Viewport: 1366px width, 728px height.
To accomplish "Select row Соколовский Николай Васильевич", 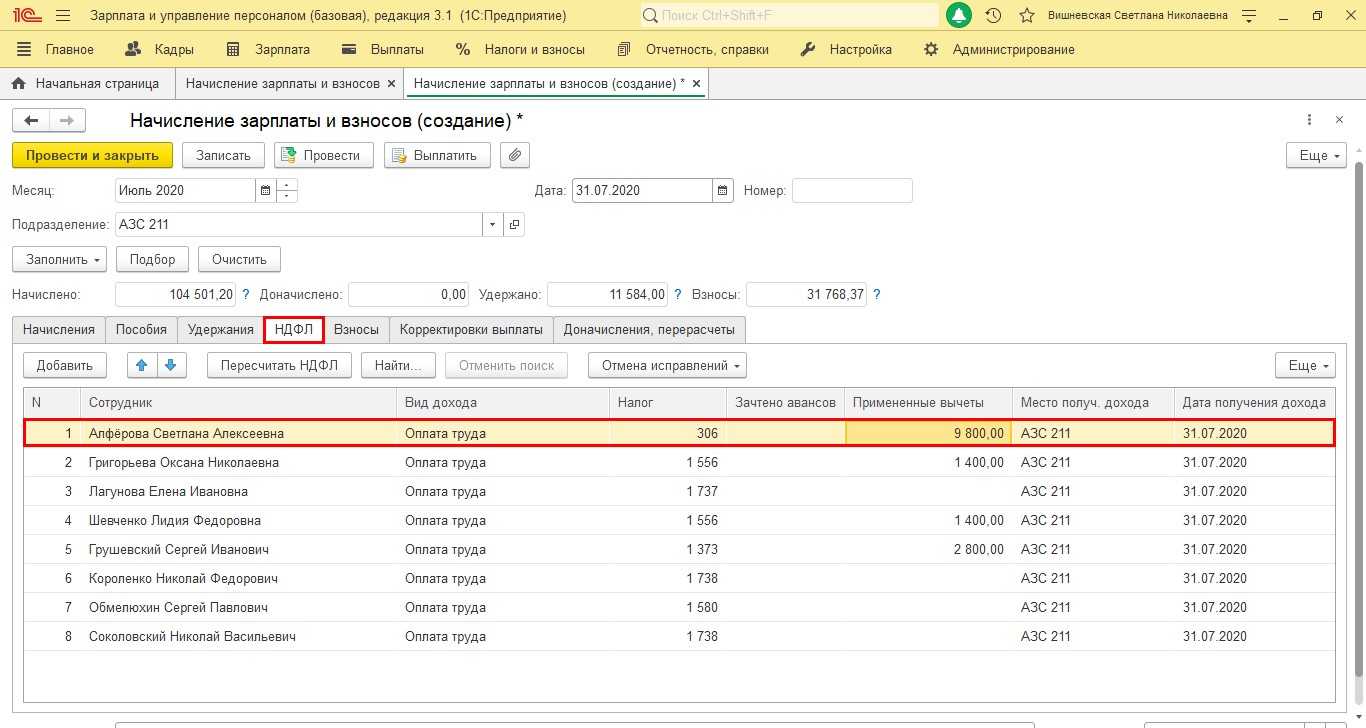I will pyautogui.click(x=679, y=636).
